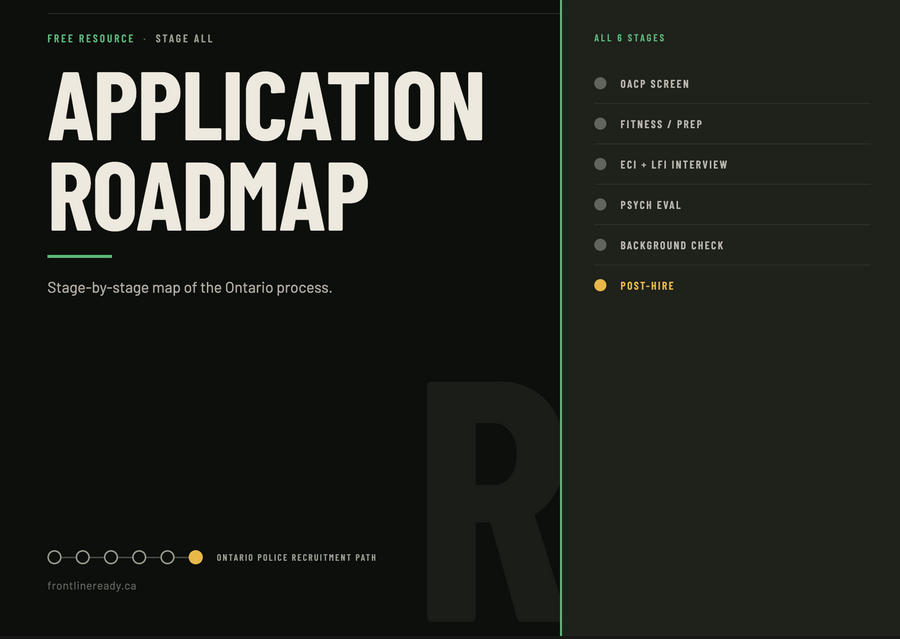
Task: Click the Ontario Police Recruitment Path label
Action: tap(296, 557)
